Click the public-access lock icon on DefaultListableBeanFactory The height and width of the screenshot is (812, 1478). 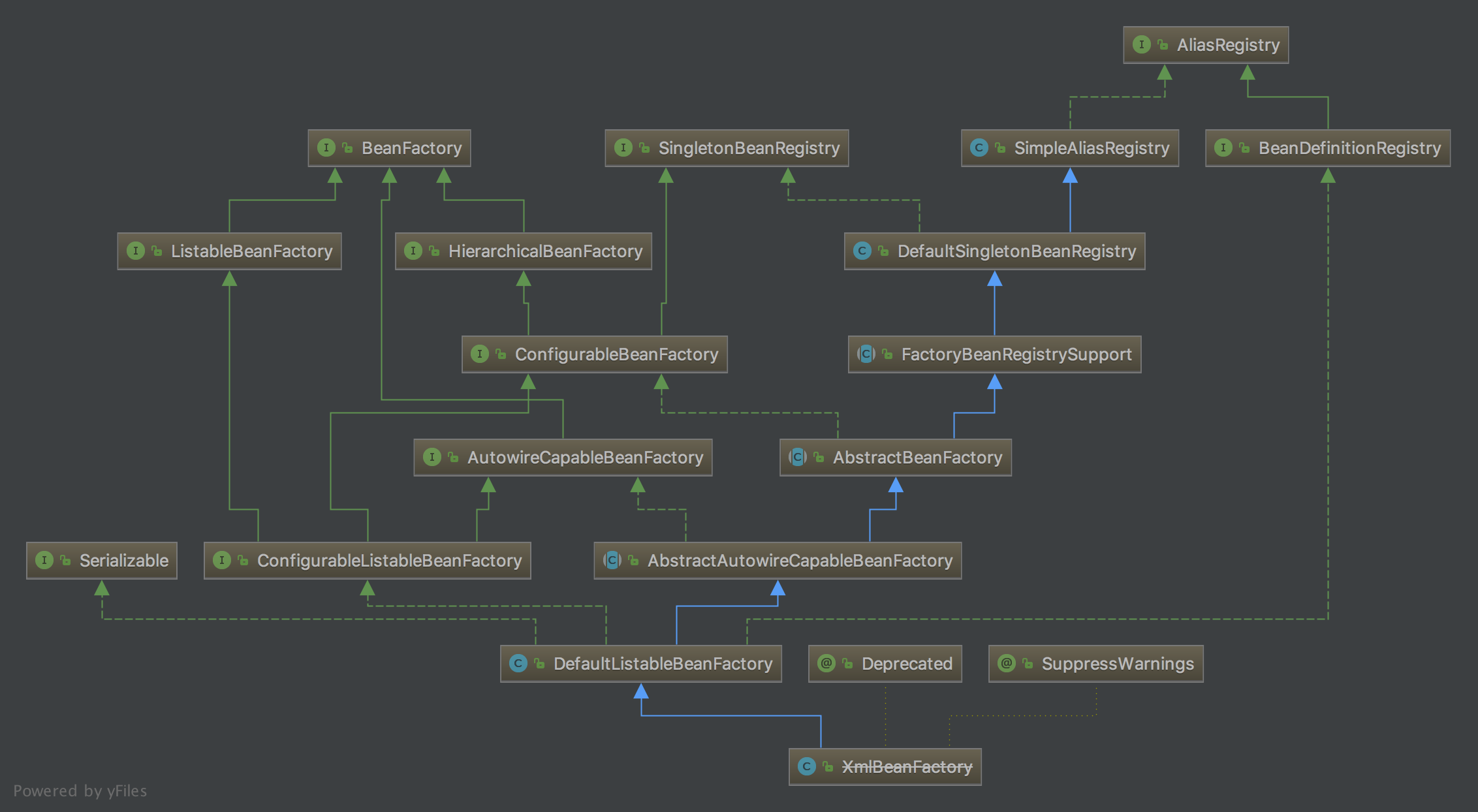tap(539, 664)
